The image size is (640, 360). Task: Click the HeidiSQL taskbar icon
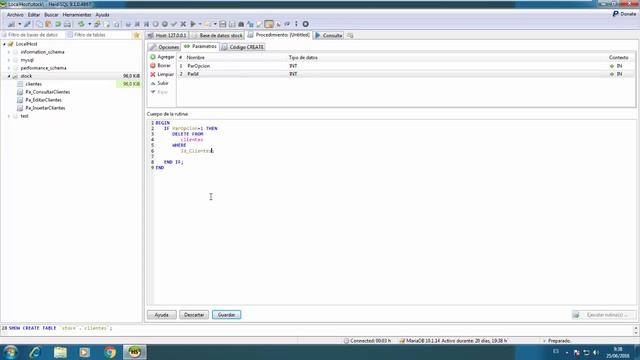(x=134, y=352)
